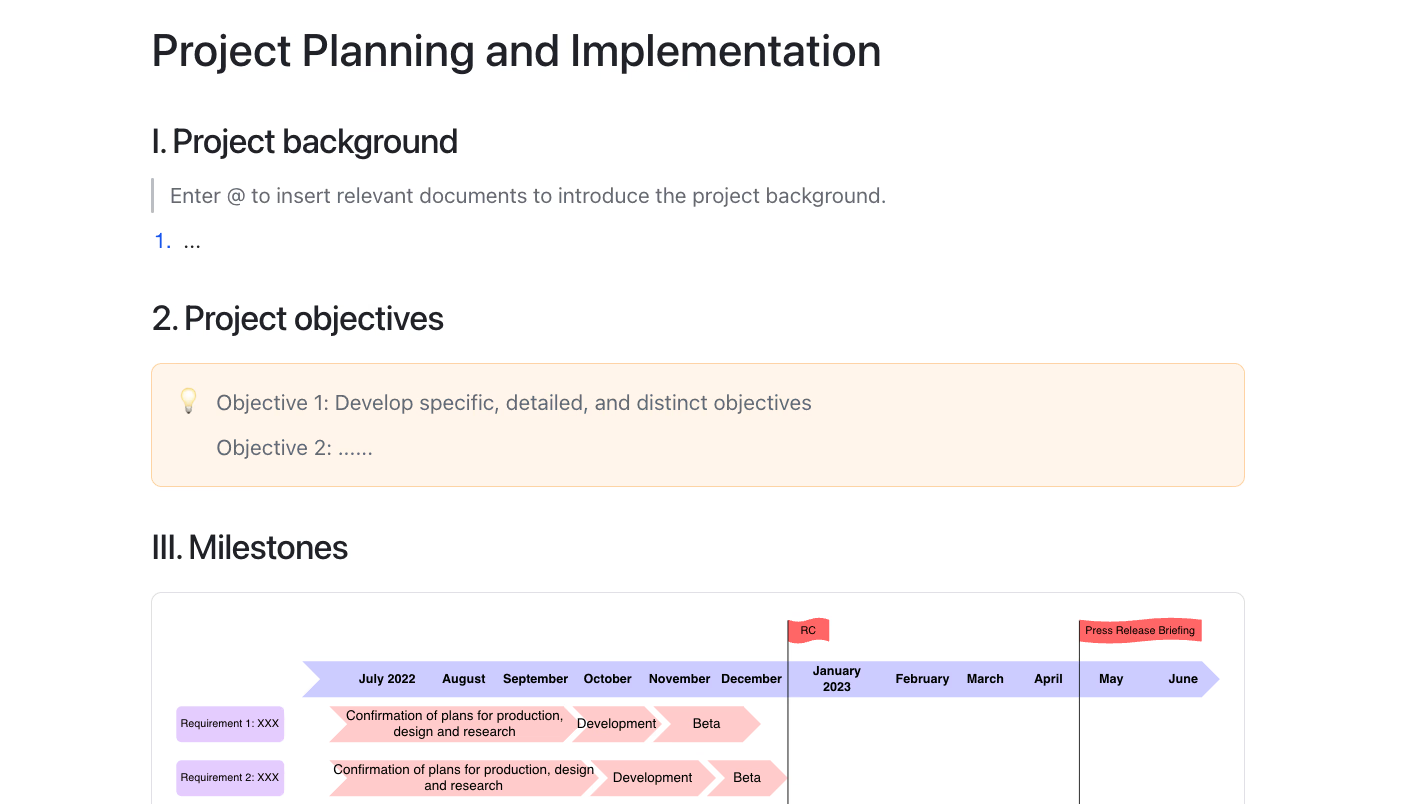Screen dimensions: 1416x804
Task: Click Objective 1 text in callout
Action: [514, 403]
